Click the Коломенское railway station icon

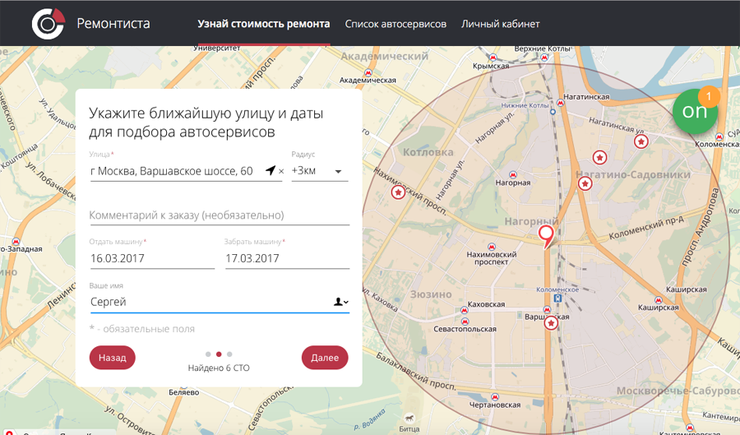pyautogui.click(x=557, y=298)
